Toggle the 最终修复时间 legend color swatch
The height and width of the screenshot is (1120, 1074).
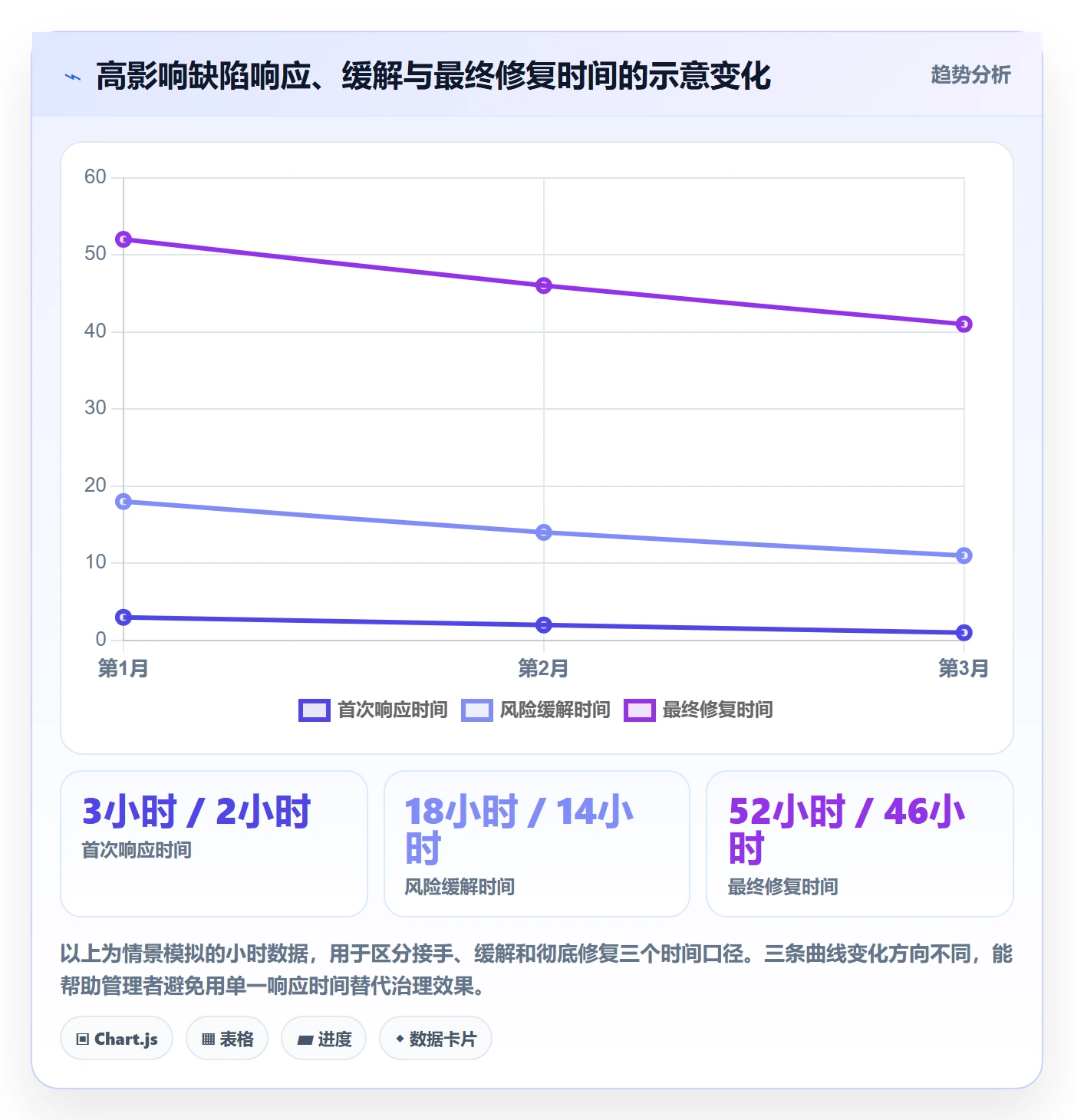pos(640,710)
